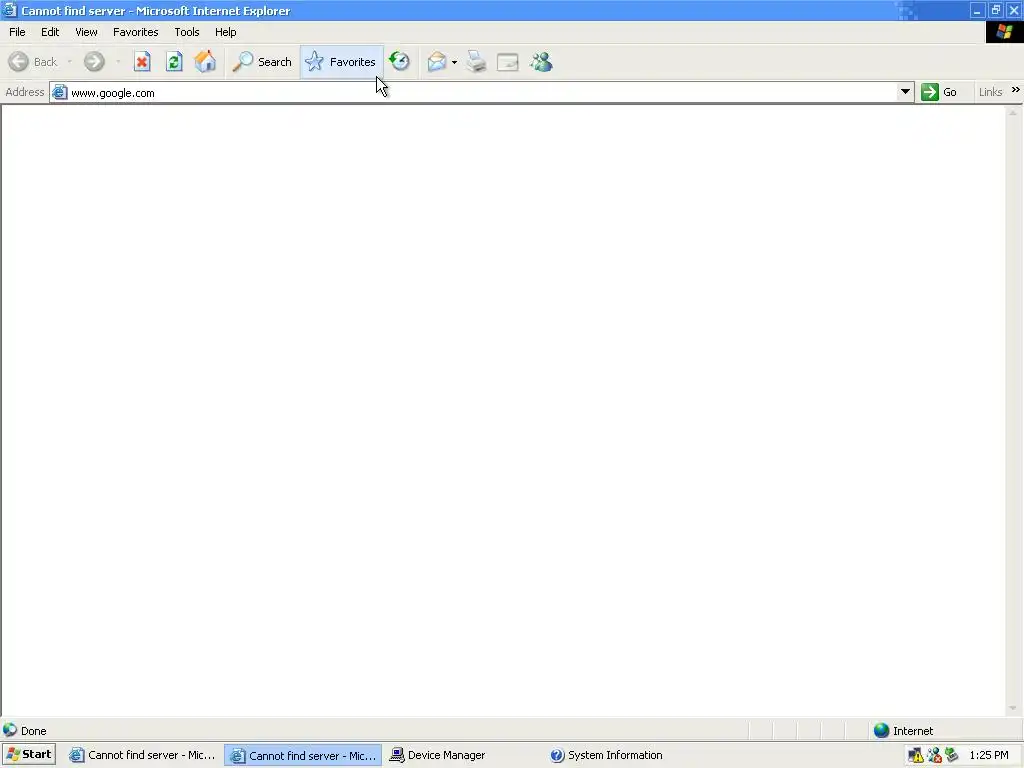The image size is (1024, 768).
Task: Click the 1:25 PM system clock
Action: click(x=989, y=756)
